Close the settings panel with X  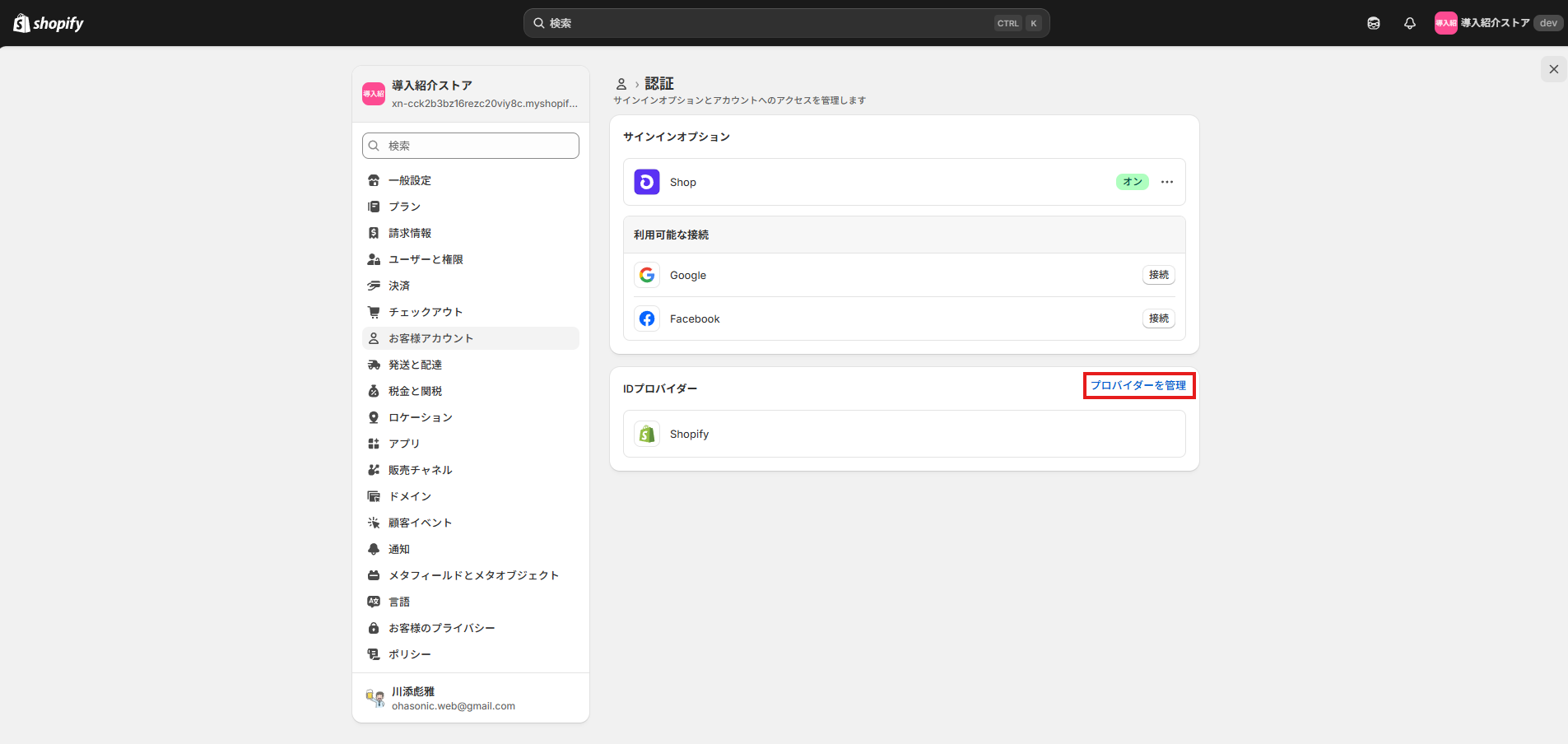(x=1553, y=69)
